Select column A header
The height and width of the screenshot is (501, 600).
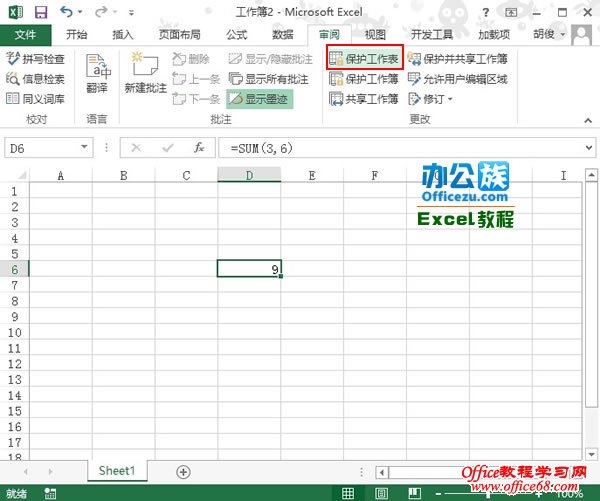pos(60,175)
